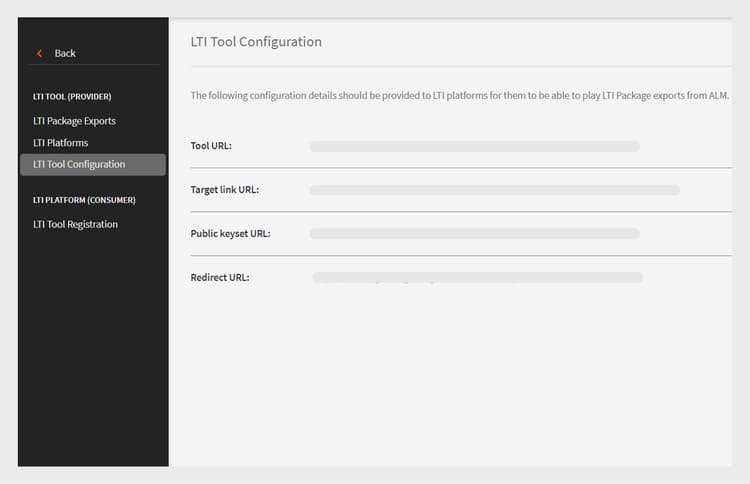Click the Tool URL label

coord(211,146)
